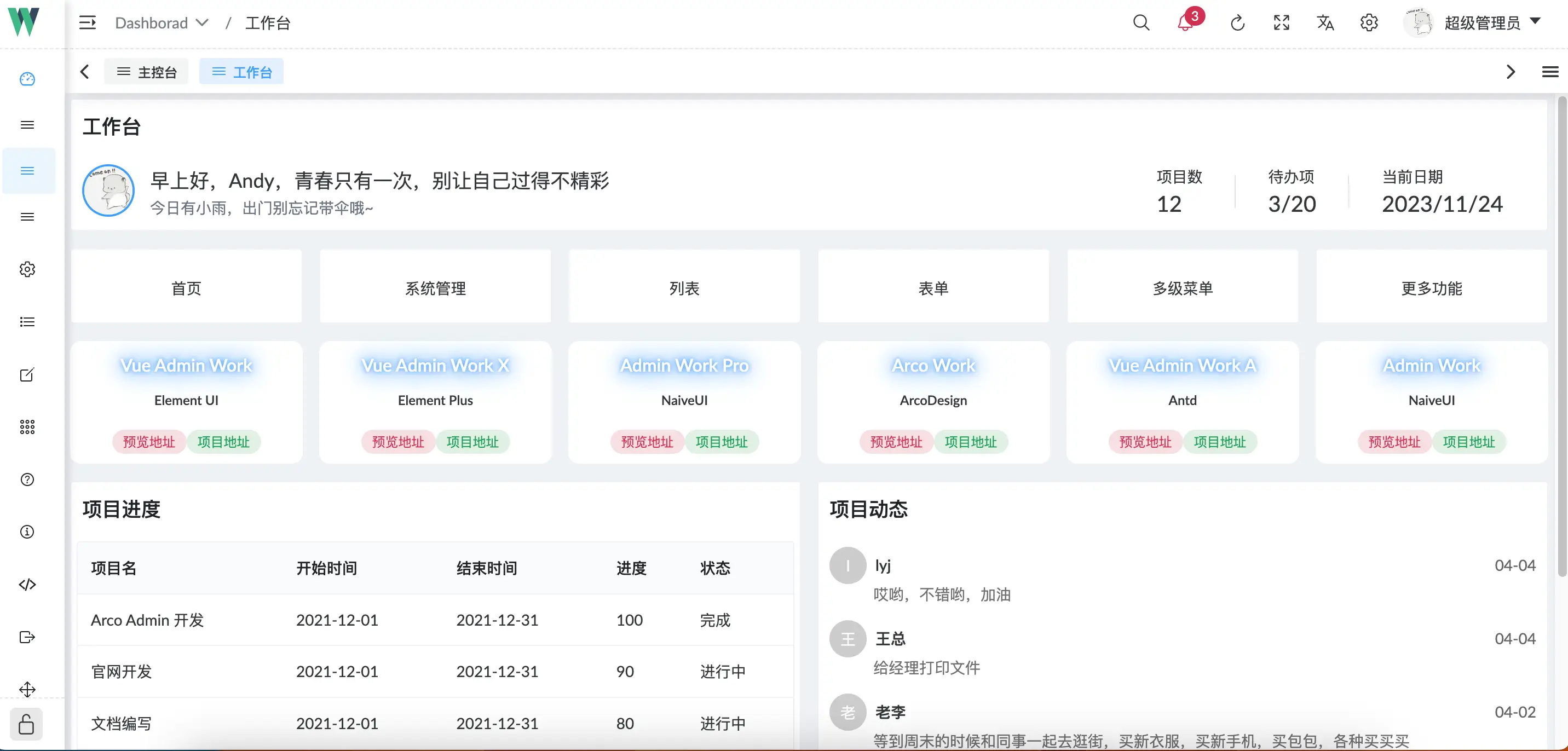Click the refresh page icon
This screenshot has width=1568, height=751.
(1237, 23)
